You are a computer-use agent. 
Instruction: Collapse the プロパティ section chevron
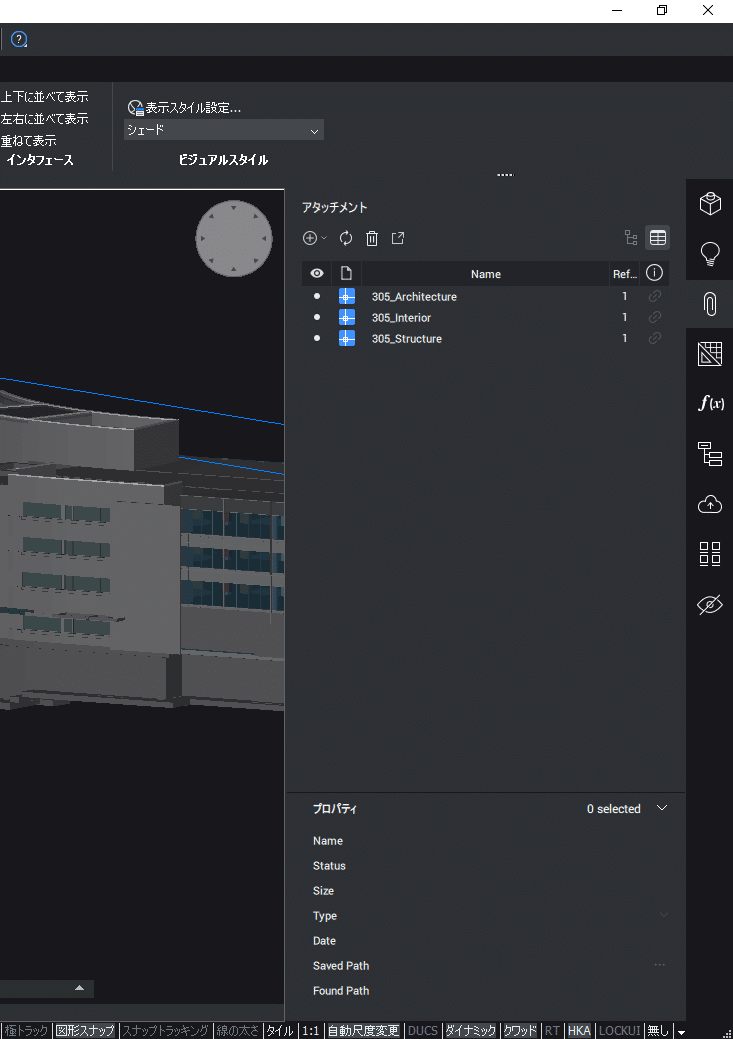click(x=661, y=808)
